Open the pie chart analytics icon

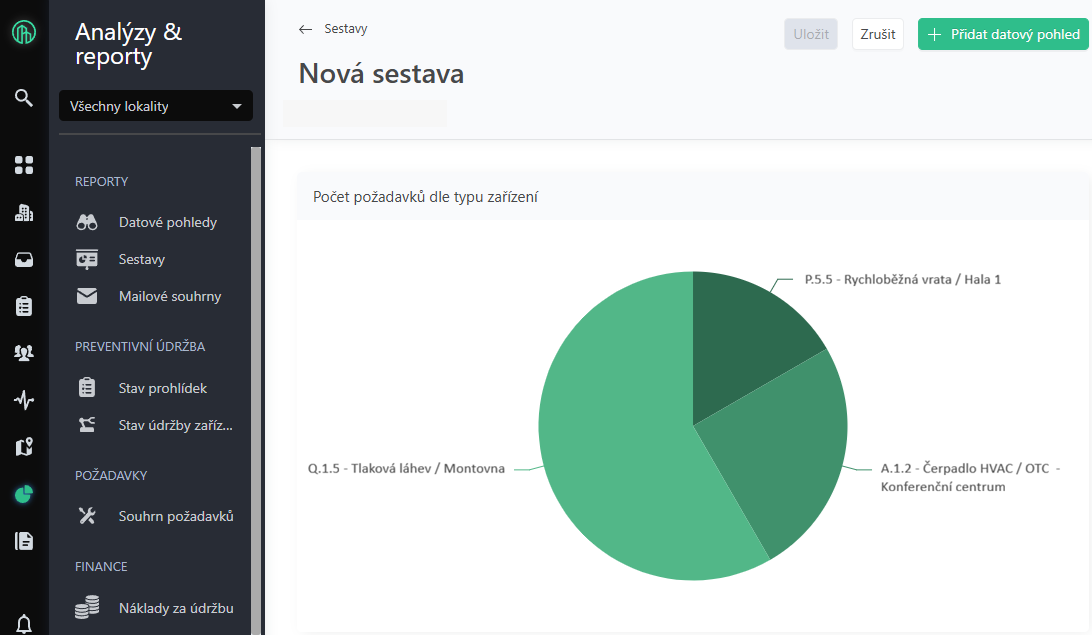pyautogui.click(x=24, y=494)
